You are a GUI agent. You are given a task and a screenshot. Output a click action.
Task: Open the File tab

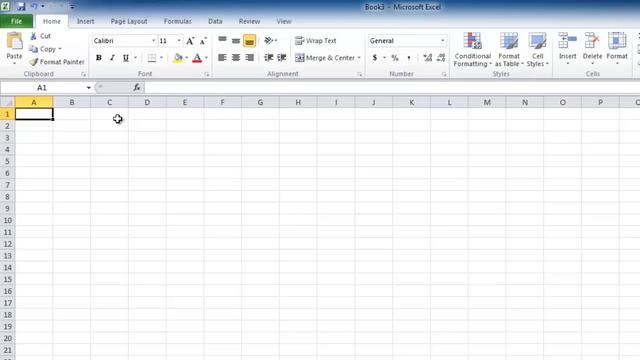[16, 21]
